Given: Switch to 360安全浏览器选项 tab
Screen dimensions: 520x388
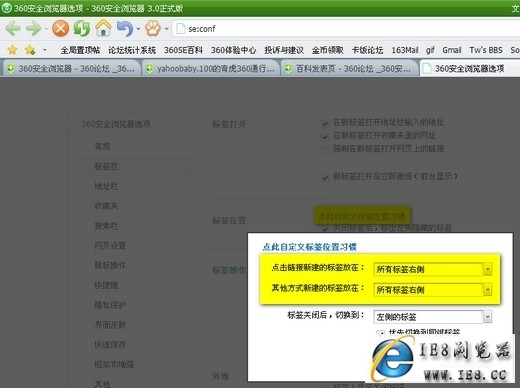Looking at the screenshot, I should coord(470,68).
